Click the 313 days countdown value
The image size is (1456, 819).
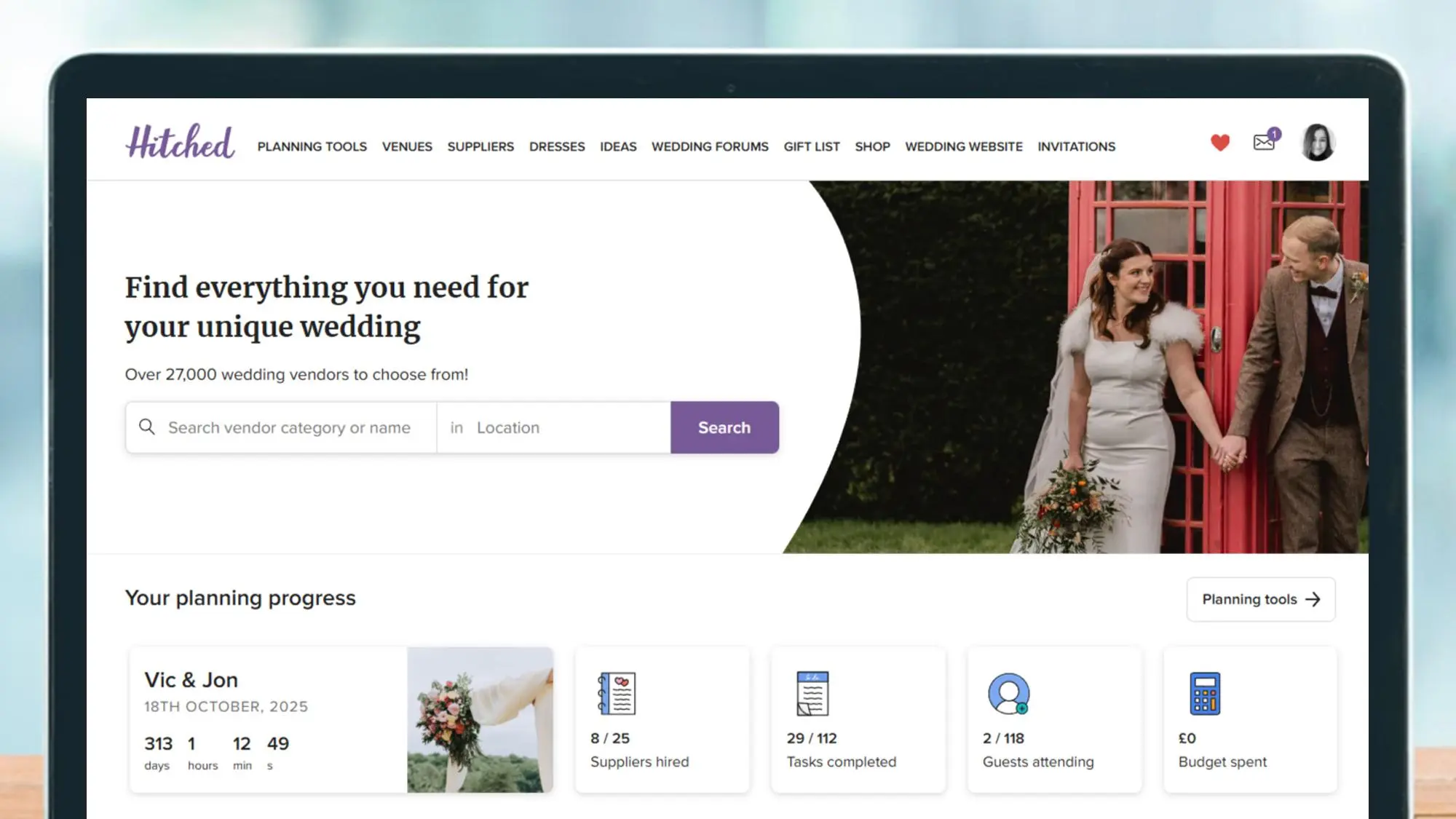pos(158,743)
